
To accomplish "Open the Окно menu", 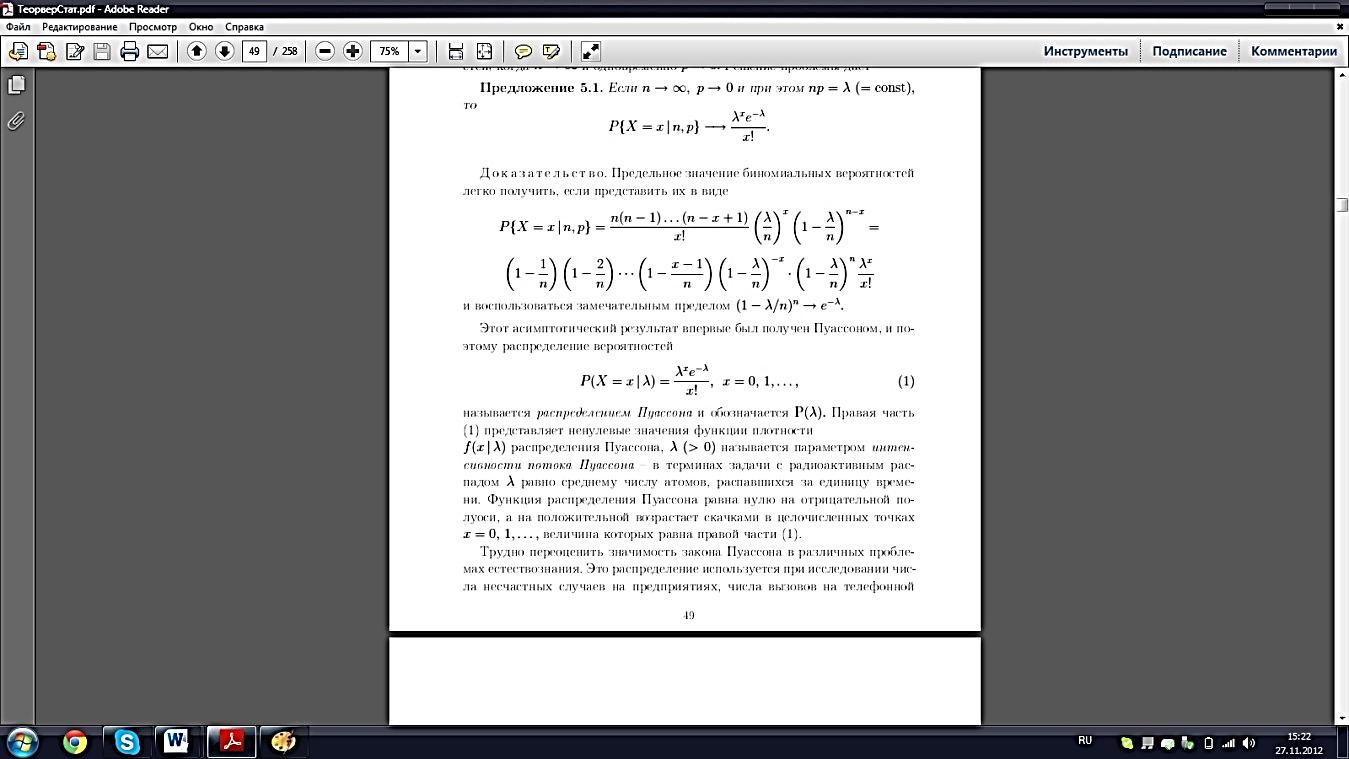I will (x=201, y=27).
